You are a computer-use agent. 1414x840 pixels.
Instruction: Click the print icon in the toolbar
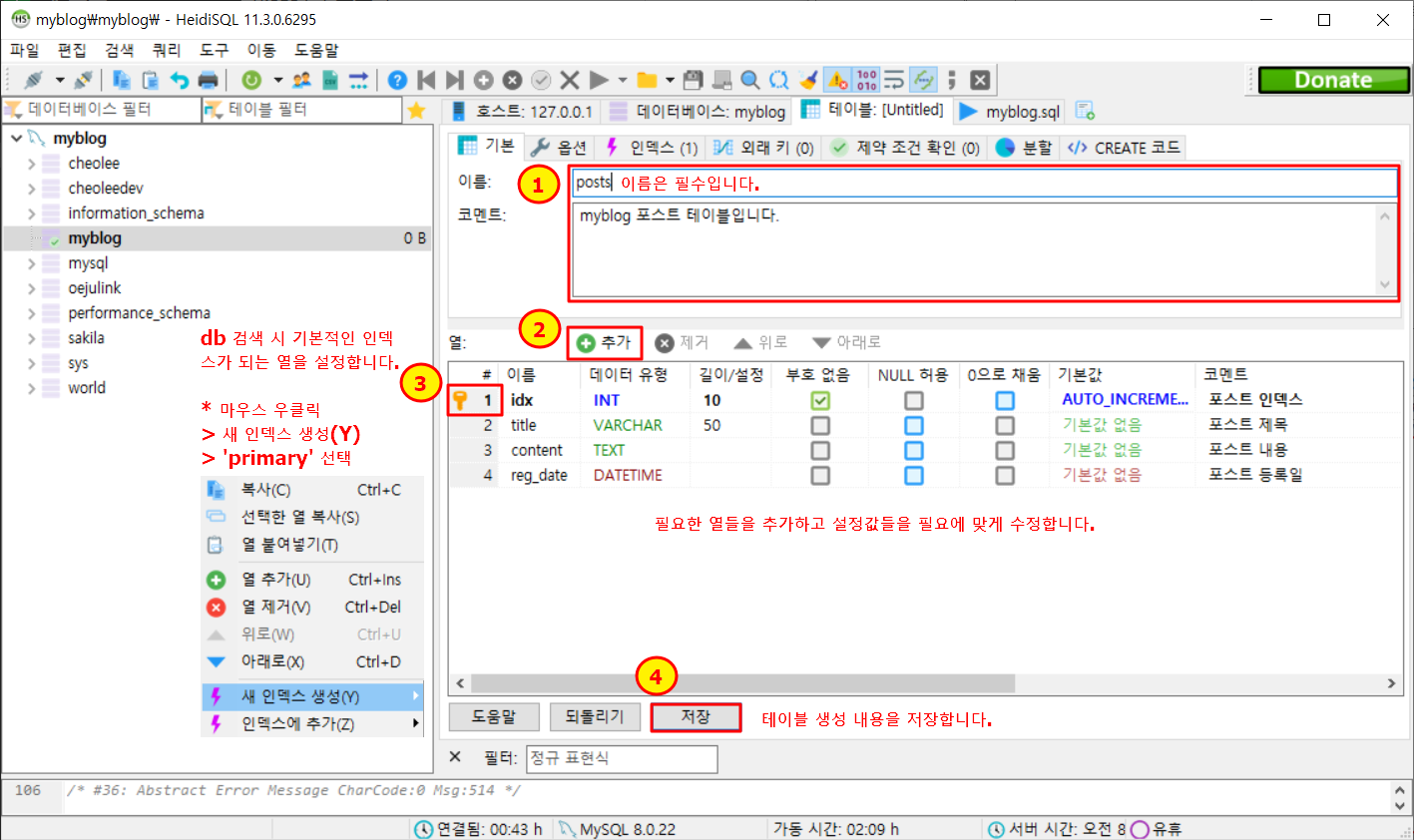pos(208,80)
